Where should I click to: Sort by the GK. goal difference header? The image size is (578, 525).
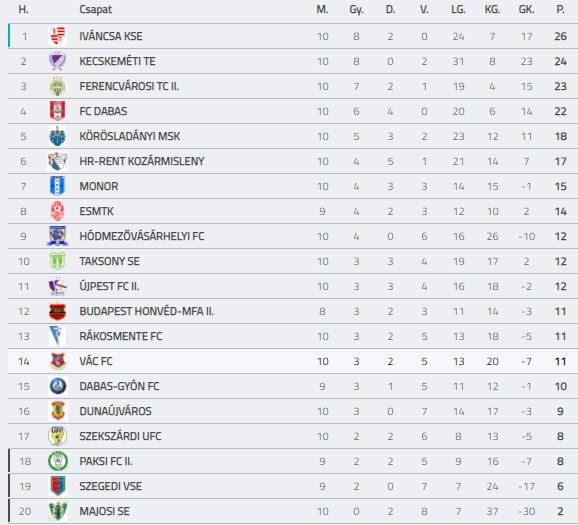coord(526,10)
